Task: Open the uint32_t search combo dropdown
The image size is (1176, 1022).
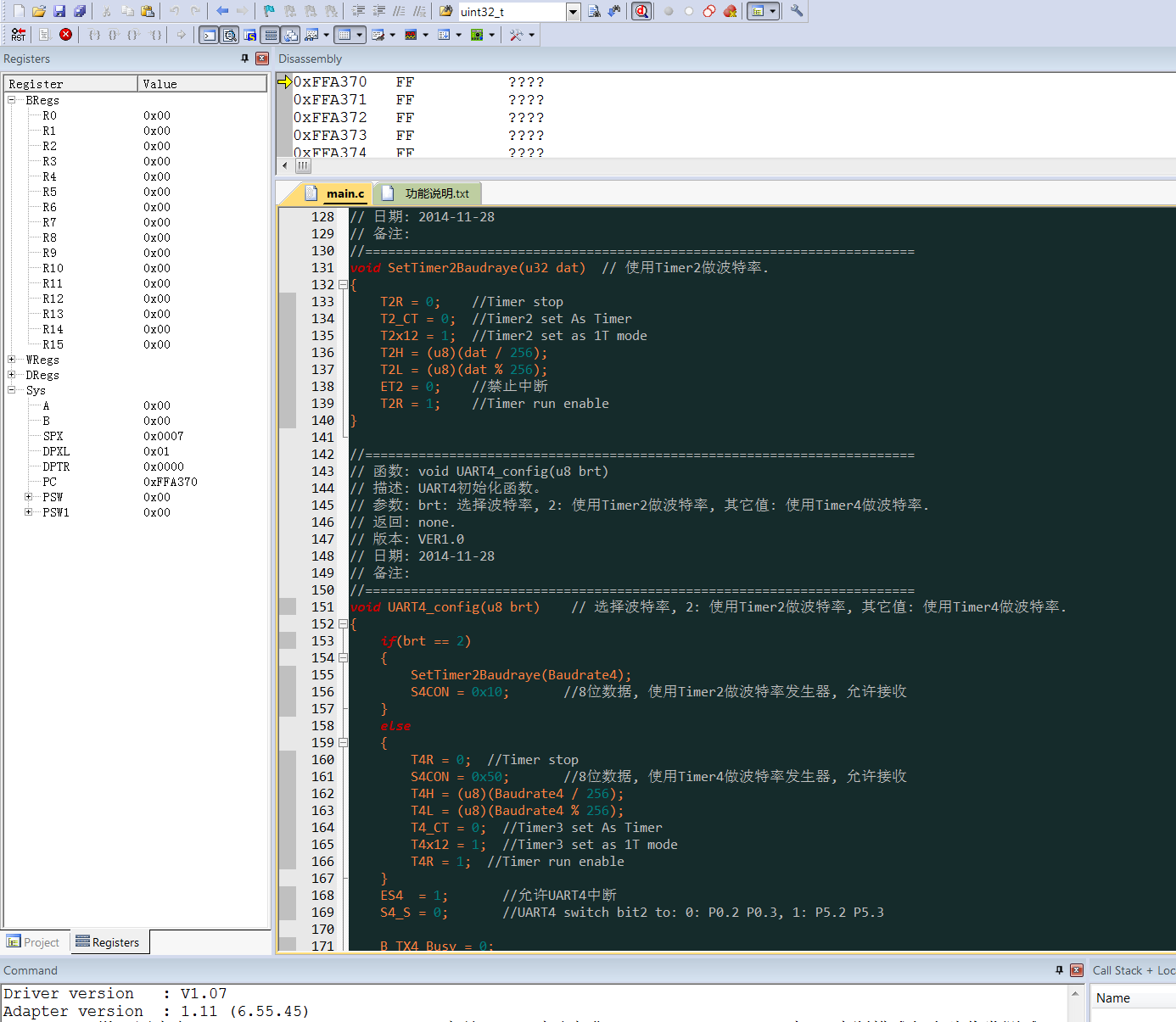Action: pos(574,12)
